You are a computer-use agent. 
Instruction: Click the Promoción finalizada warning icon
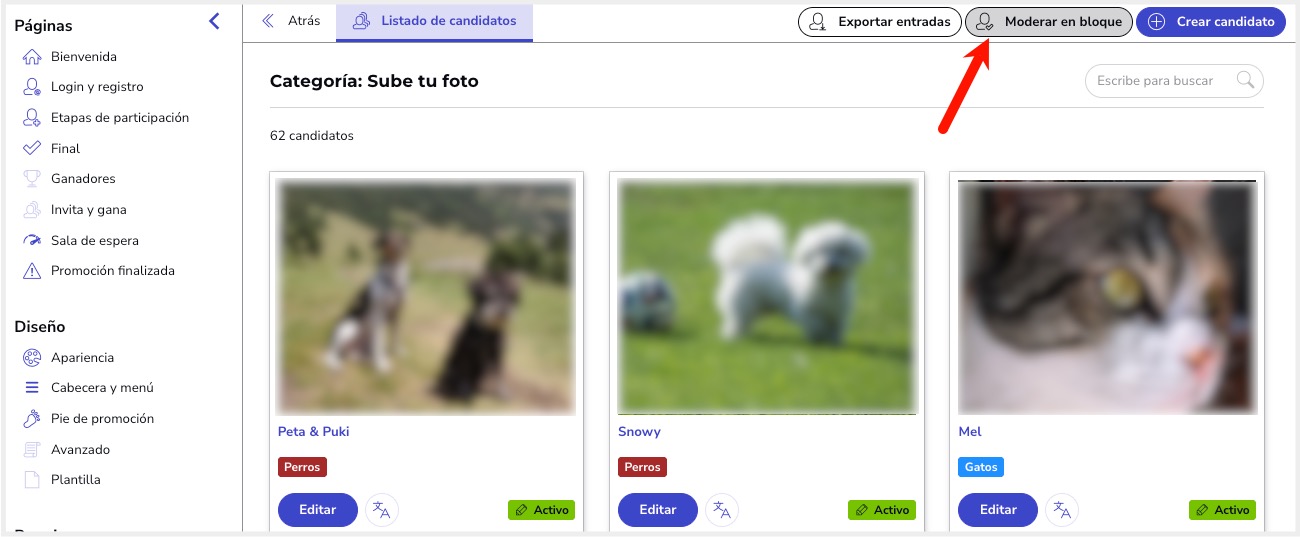32,271
